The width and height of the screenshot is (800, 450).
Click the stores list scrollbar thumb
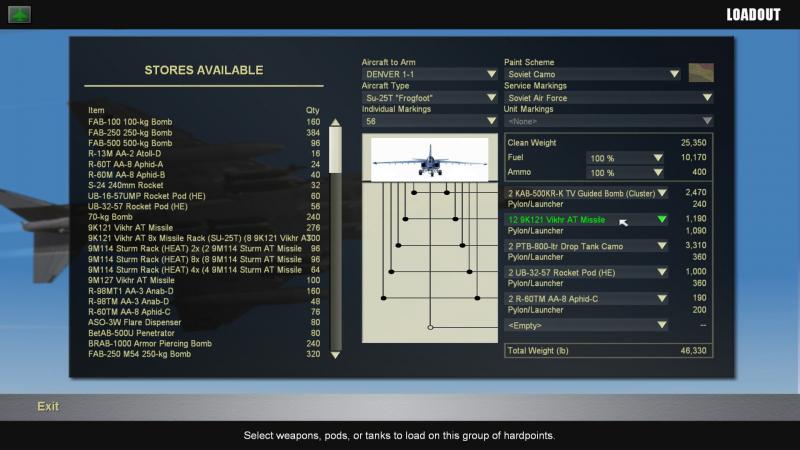click(335, 150)
